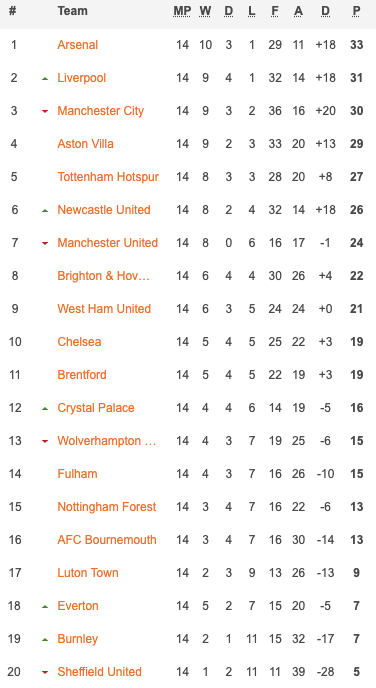Screen dimensions: 376x688
Task: Click the P points column header
Action: (356, 11)
